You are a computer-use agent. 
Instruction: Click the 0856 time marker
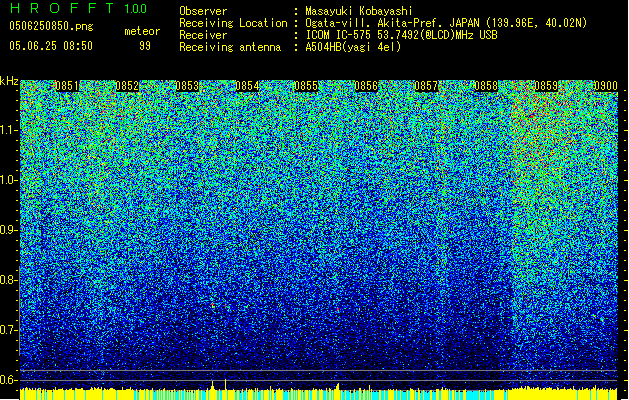[366, 86]
